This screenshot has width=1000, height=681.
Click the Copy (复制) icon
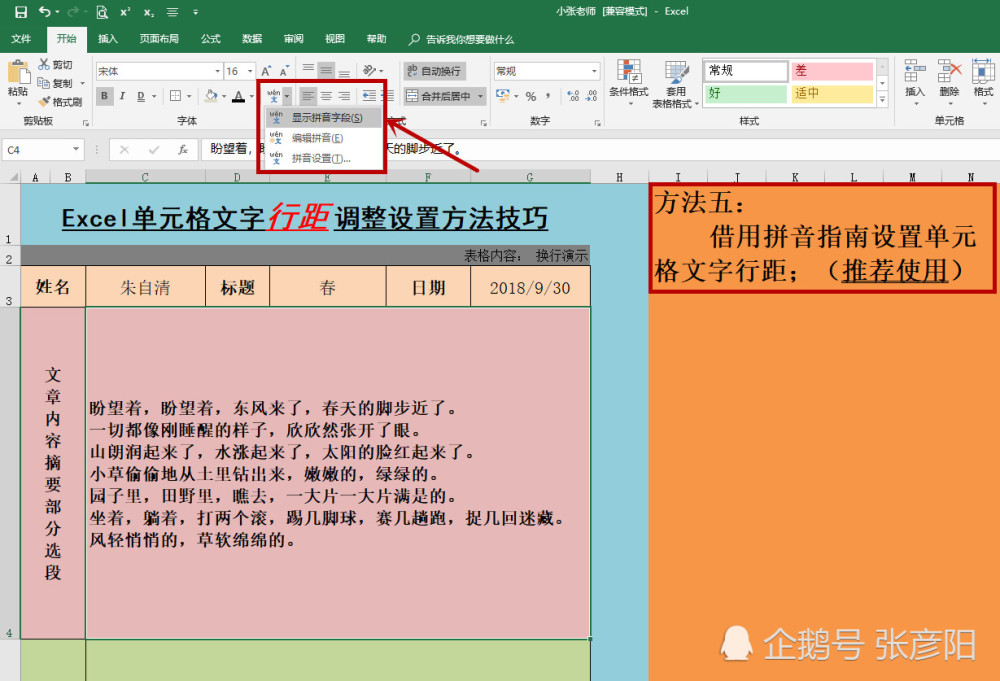(x=43, y=83)
